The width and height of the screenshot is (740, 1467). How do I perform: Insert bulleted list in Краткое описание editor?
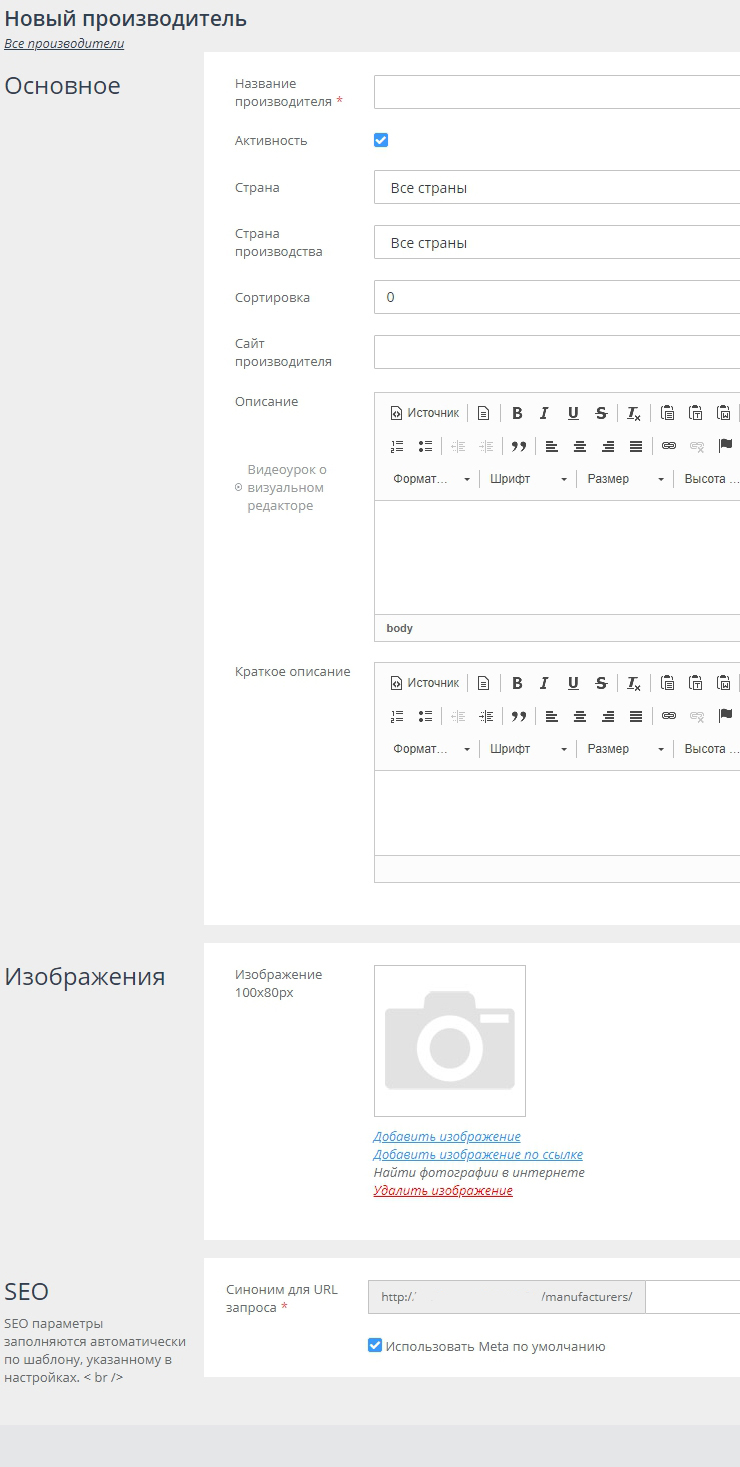point(425,716)
